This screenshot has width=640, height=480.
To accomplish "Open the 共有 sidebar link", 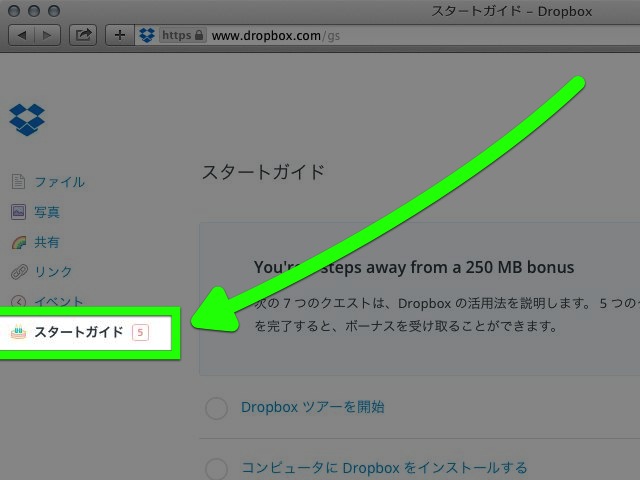I will pyautogui.click(x=47, y=242).
